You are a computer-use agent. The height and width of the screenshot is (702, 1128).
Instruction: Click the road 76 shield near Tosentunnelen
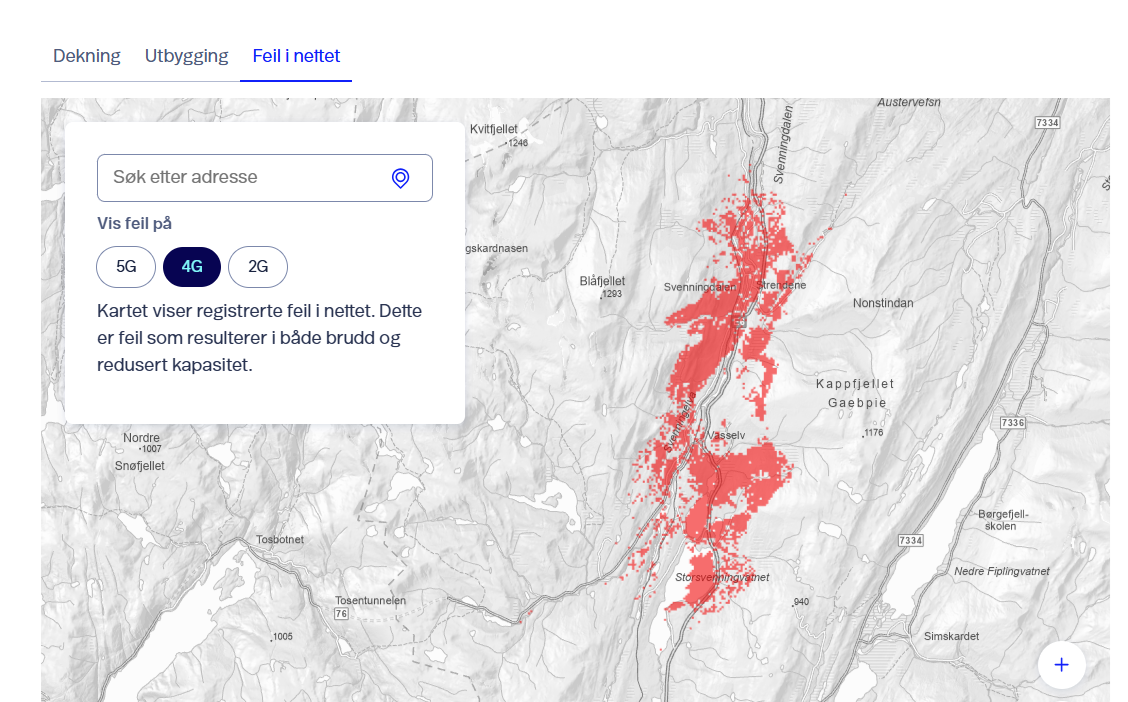341,614
